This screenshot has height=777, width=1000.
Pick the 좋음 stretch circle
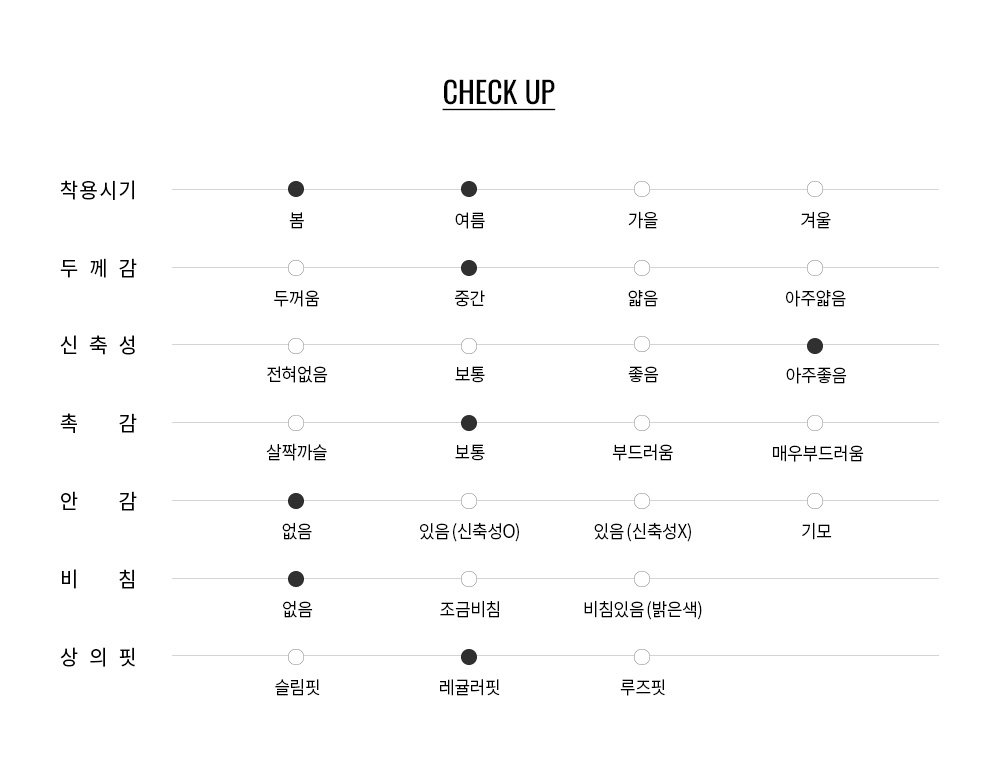pos(642,345)
